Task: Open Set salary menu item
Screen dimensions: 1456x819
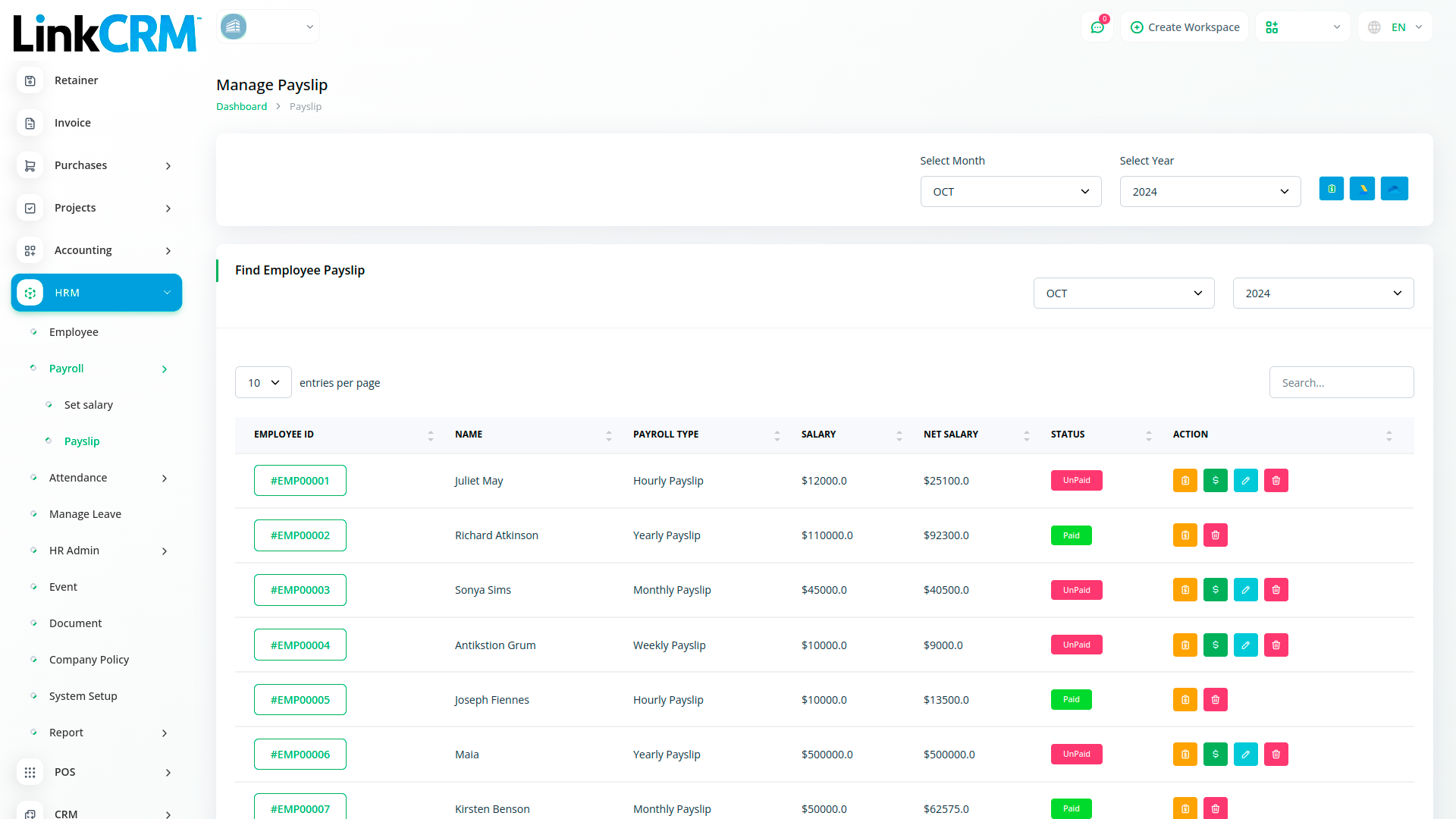Action: [89, 405]
